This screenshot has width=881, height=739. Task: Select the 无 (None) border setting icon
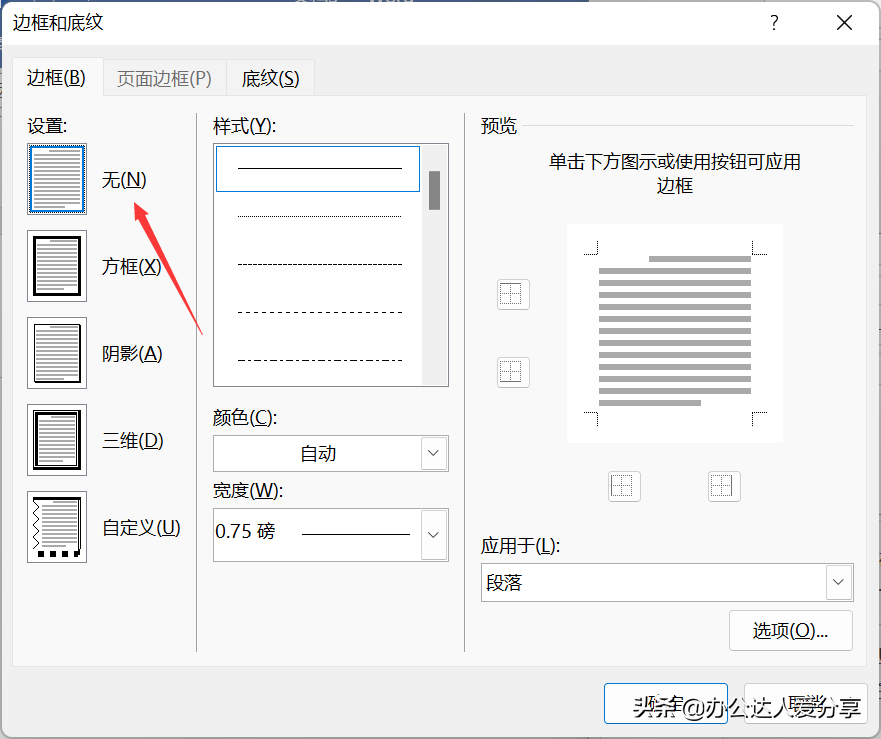click(57, 179)
